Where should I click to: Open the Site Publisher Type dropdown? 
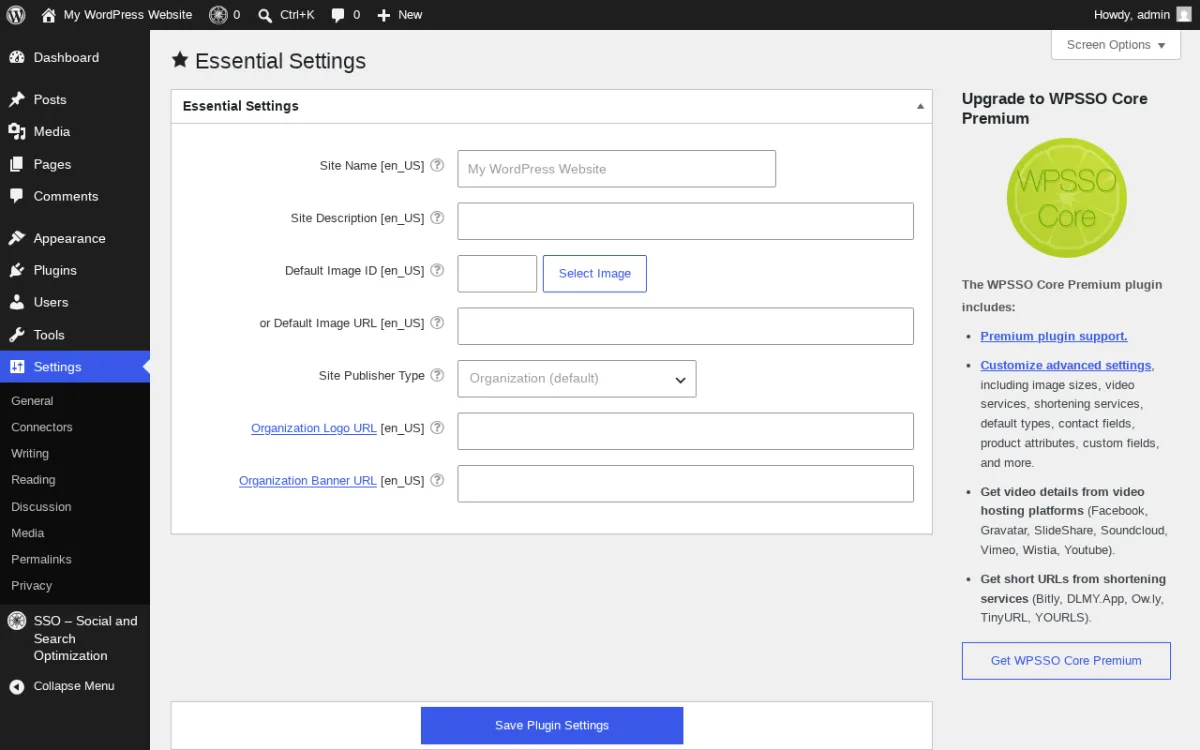(577, 379)
